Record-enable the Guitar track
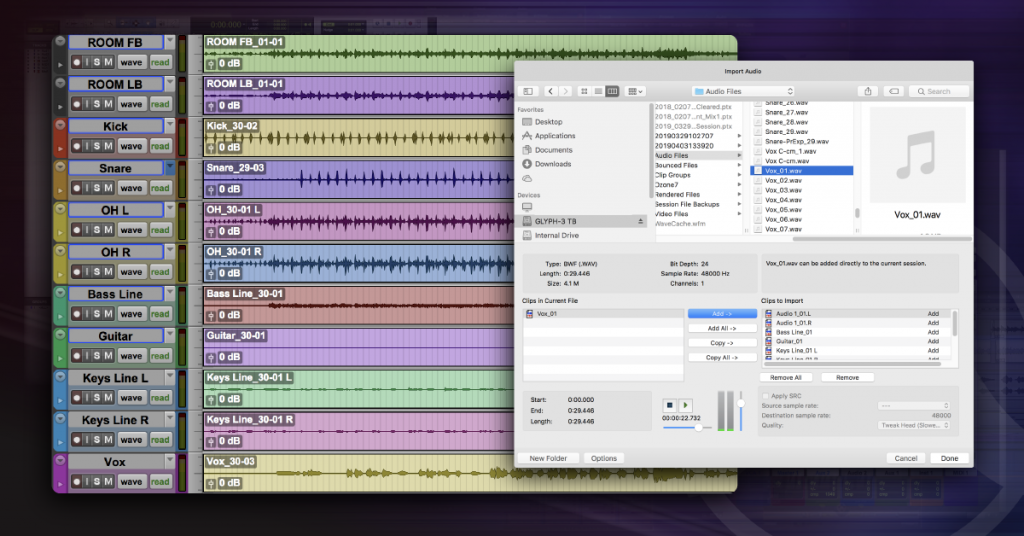 point(76,356)
